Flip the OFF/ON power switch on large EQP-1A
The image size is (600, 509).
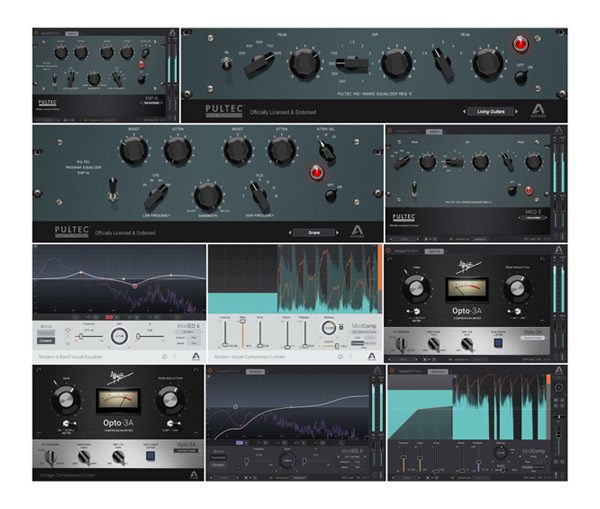click(331, 195)
